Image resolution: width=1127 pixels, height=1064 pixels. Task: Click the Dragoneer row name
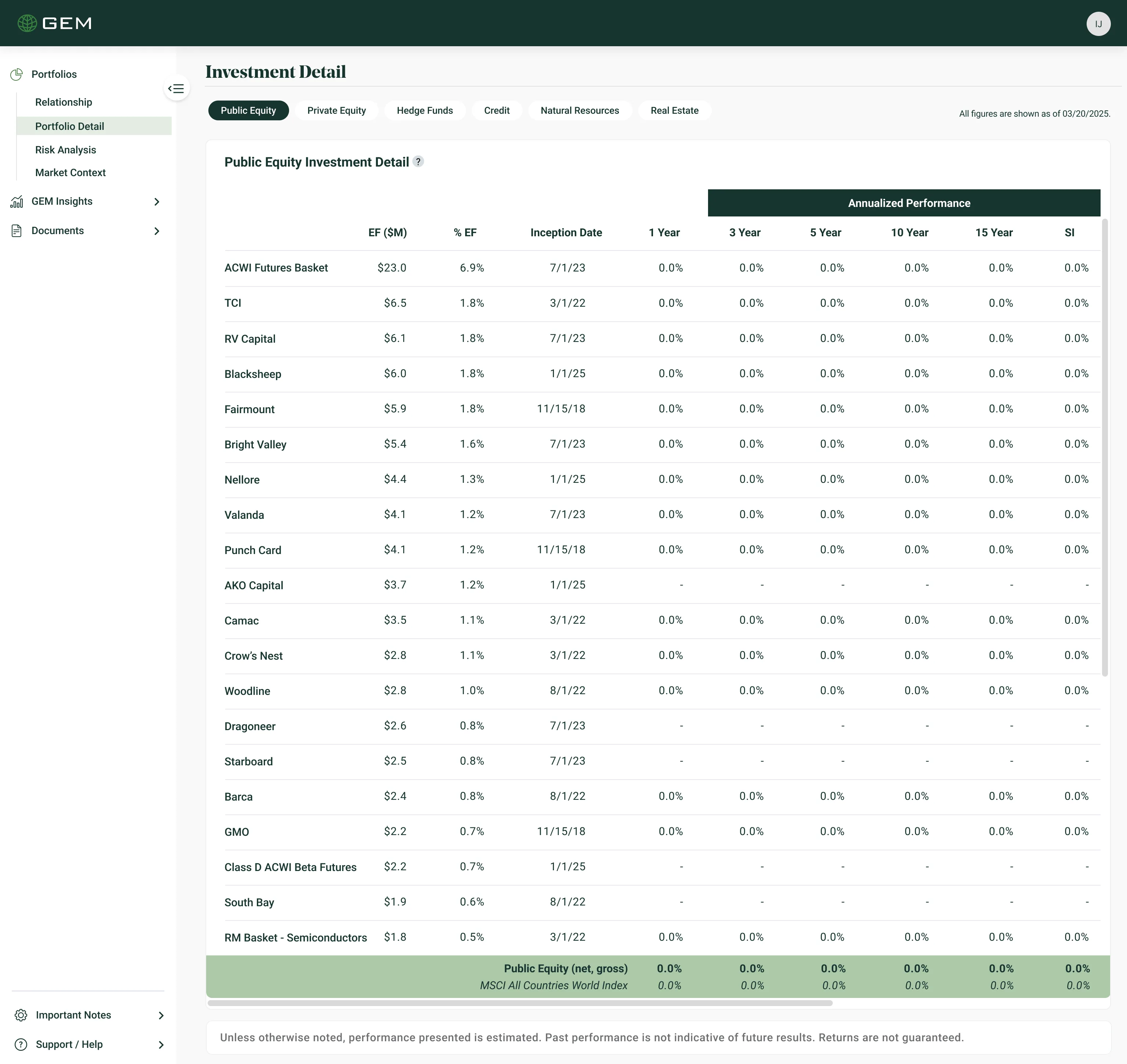[250, 726]
